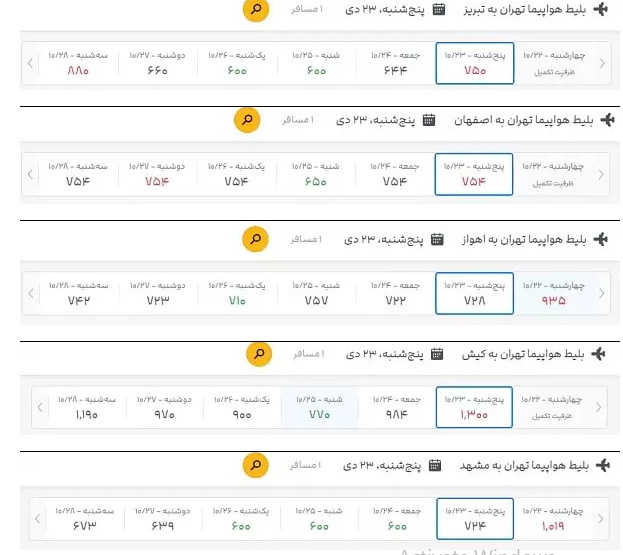Click passenger count in Tehran to Mashhad row

tap(306, 465)
